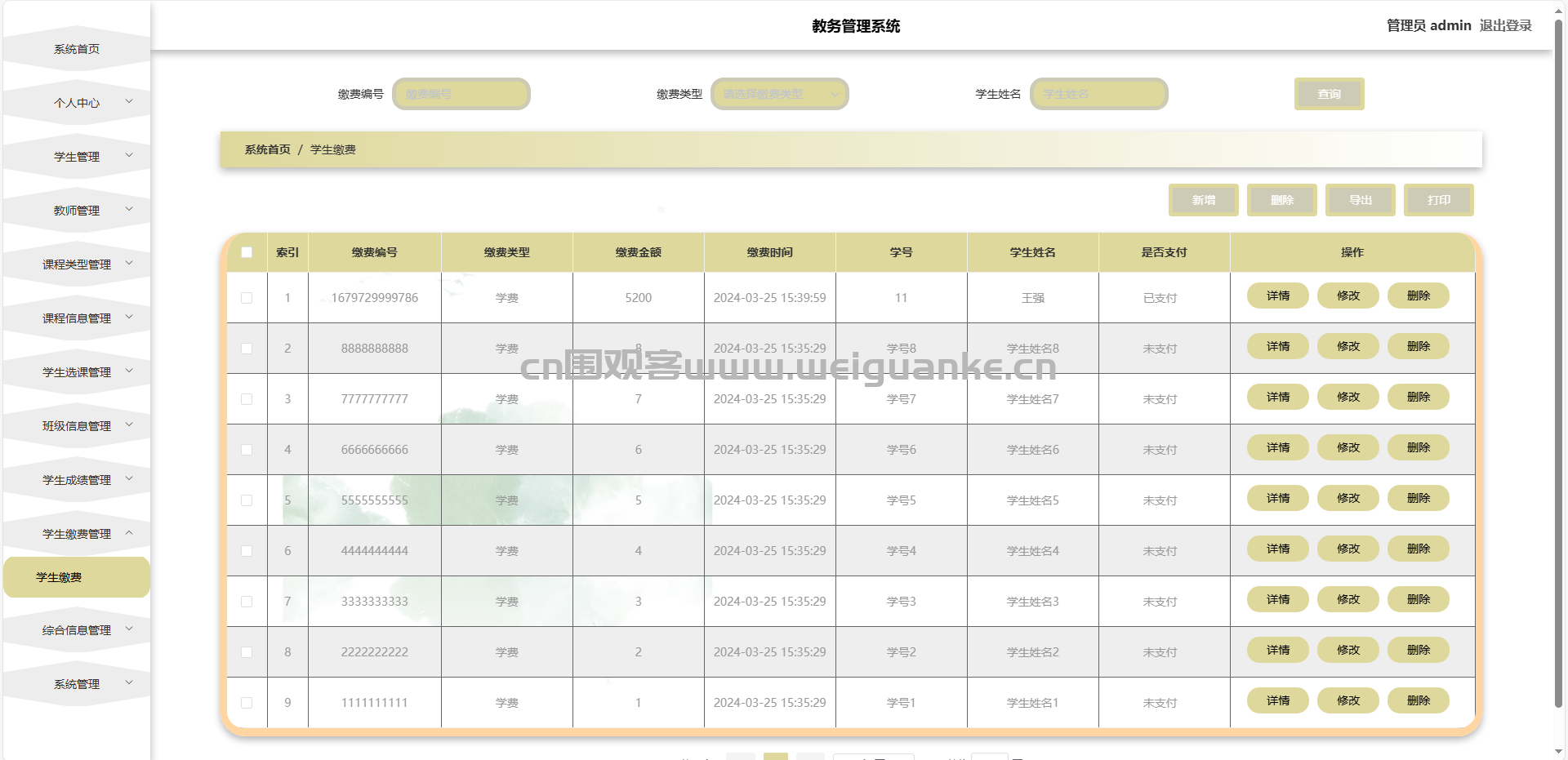Click 系统首页 in the breadcrumb
The image size is (1568, 760).
click(268, 149)
